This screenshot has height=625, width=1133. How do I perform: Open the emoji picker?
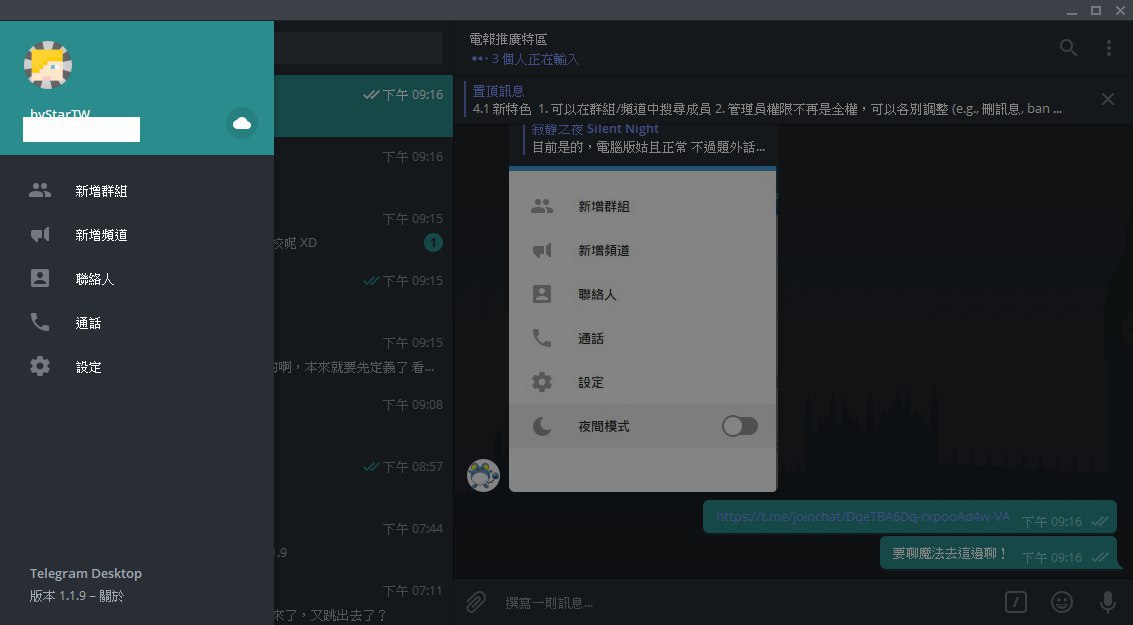[x=1061, y=602]
